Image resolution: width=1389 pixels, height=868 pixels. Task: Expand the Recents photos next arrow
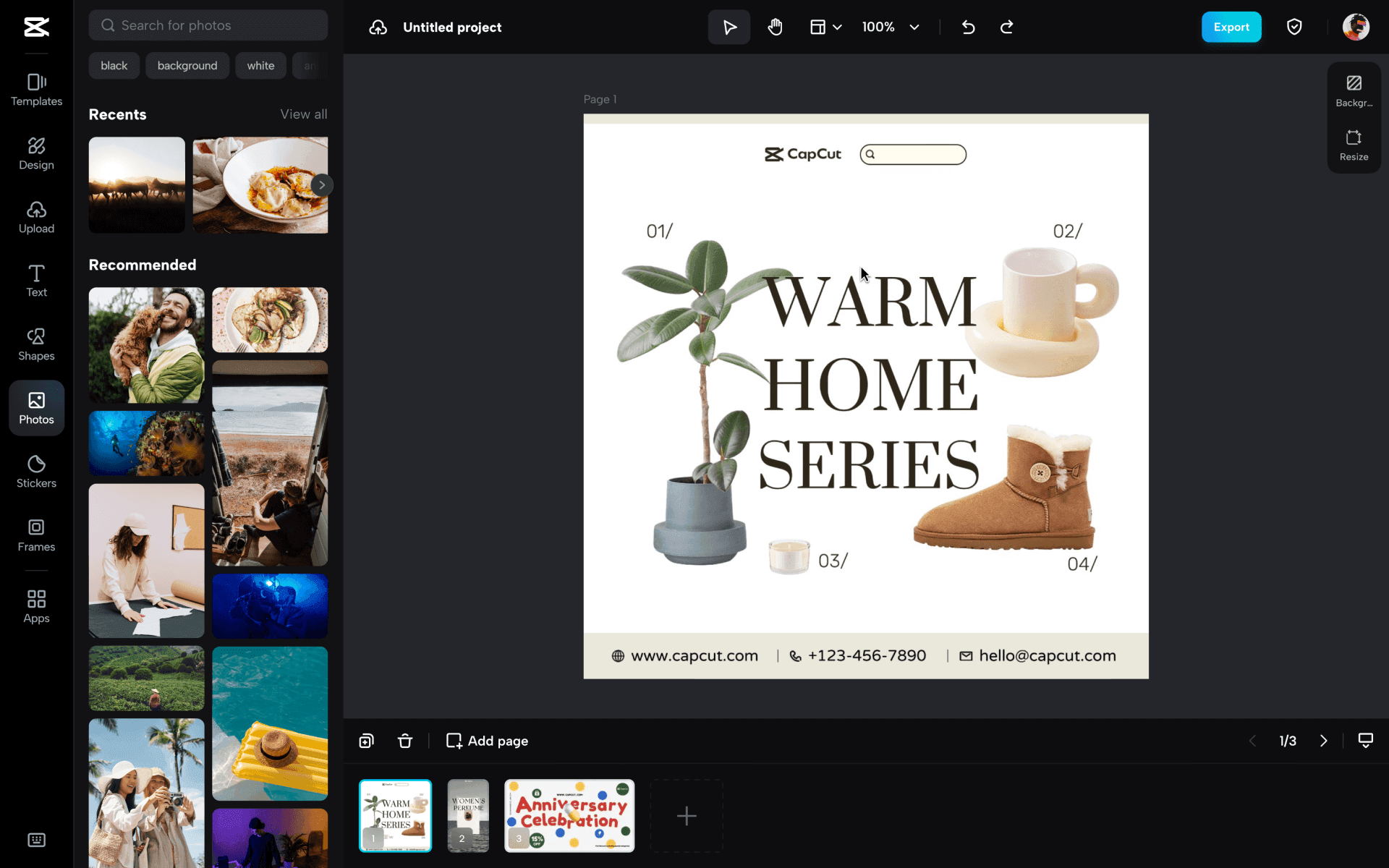coord(322,185)
